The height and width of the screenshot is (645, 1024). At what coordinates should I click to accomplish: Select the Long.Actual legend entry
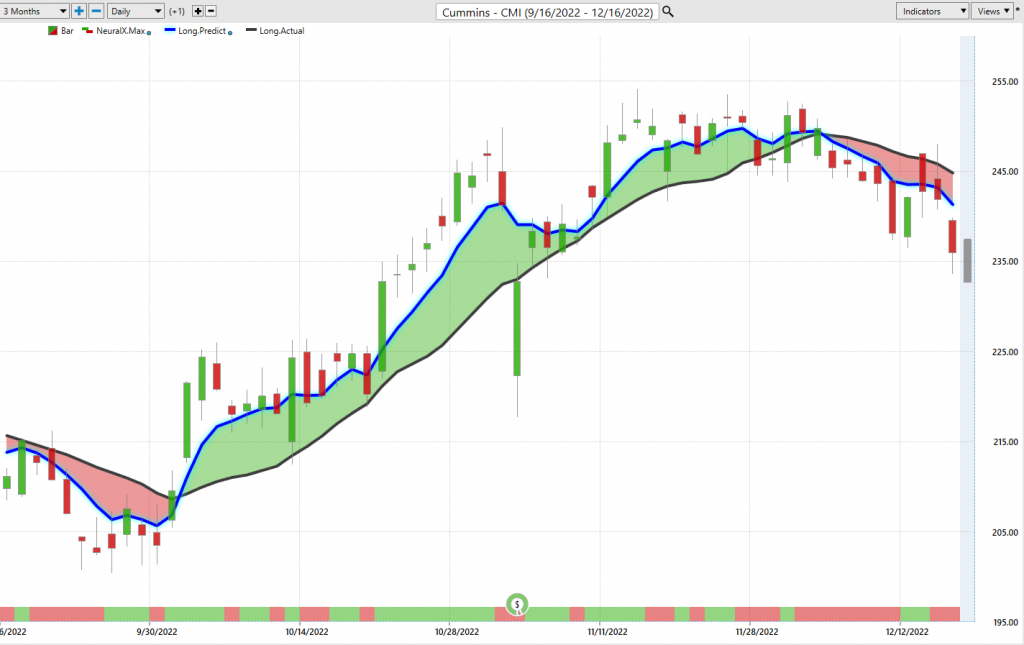[281, 31]
